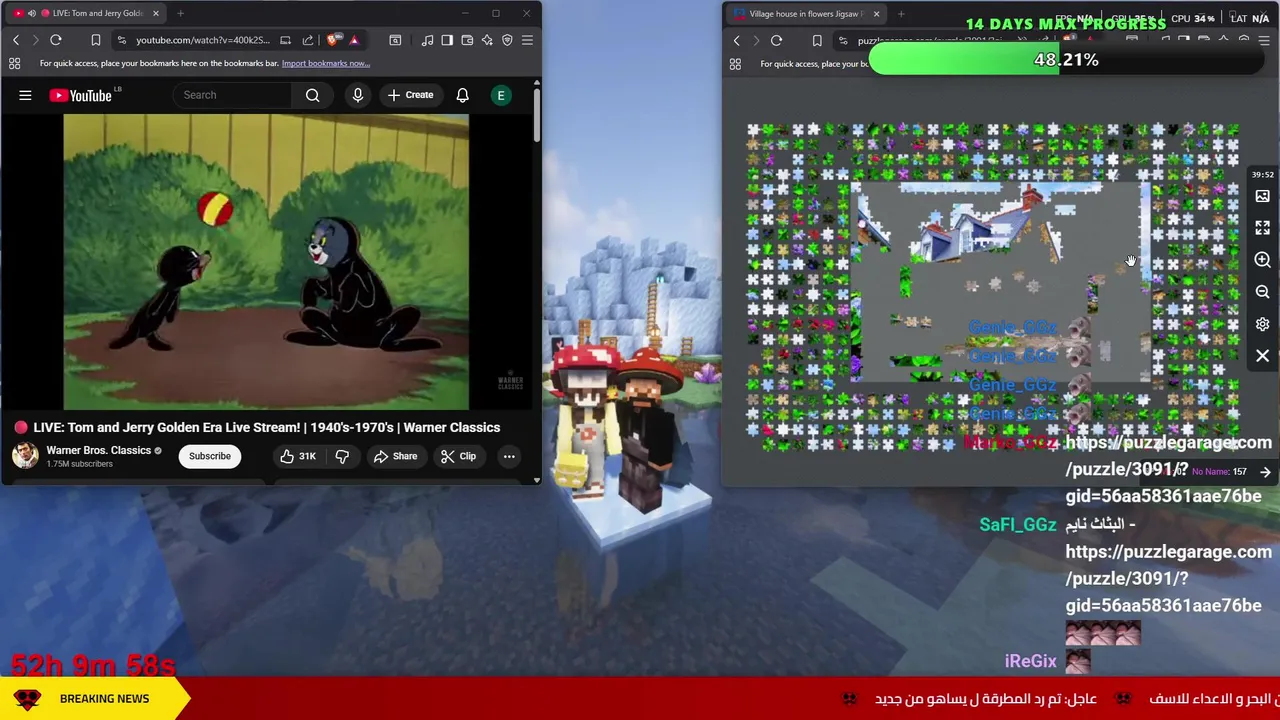The width and height of the screenshot is (1280, 720).
Task: Create a Clip of the video
Action: pyautogui.click(x=457, y=456)
